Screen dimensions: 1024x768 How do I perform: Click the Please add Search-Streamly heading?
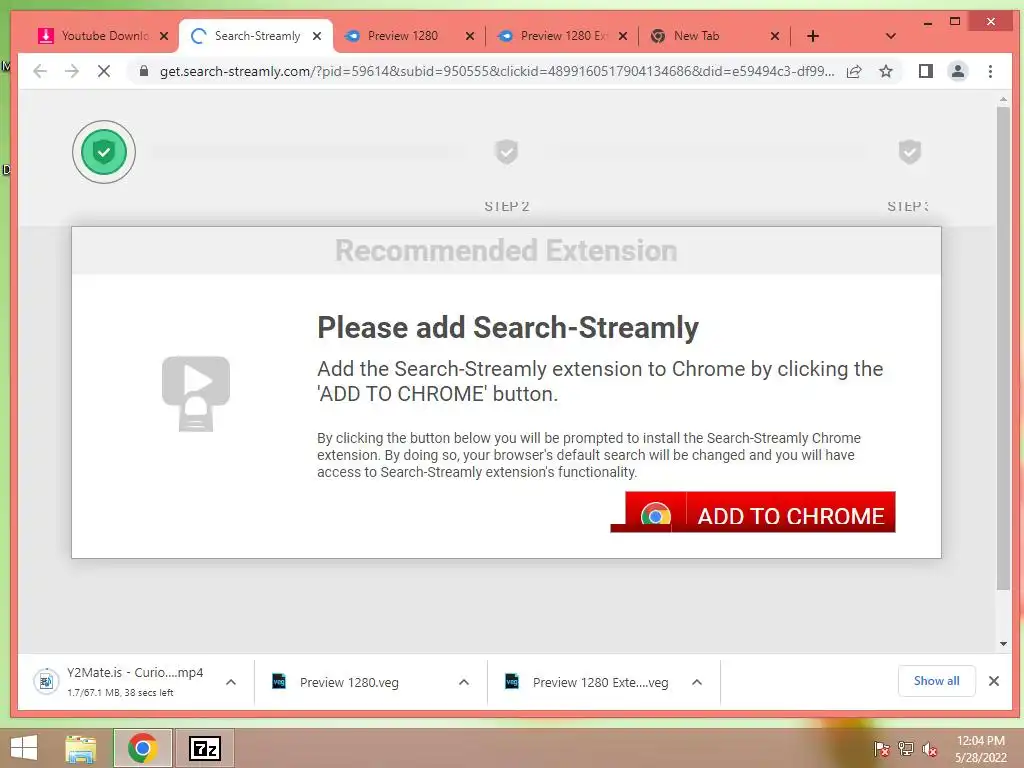tap(507, 327)
